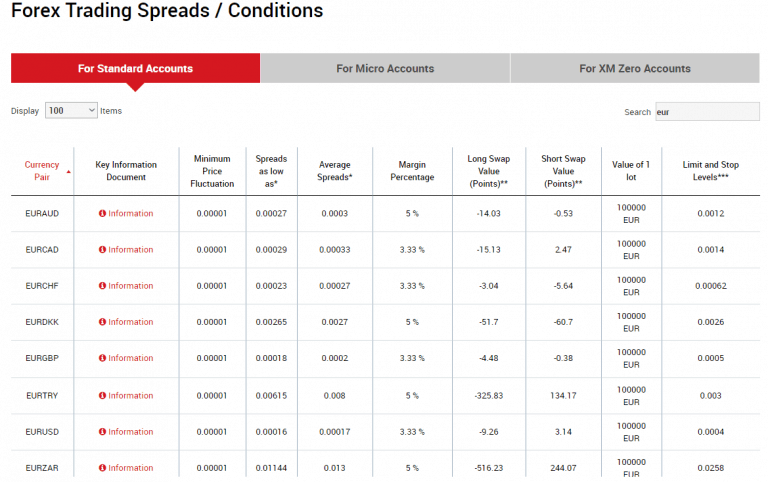Click the info icon in the EURUSD row

coord(102,432)
